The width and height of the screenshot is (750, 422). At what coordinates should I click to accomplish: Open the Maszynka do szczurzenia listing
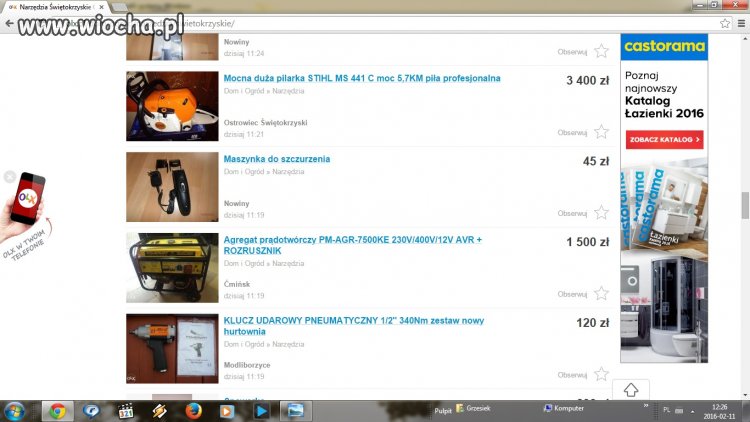tap(277, 159)
